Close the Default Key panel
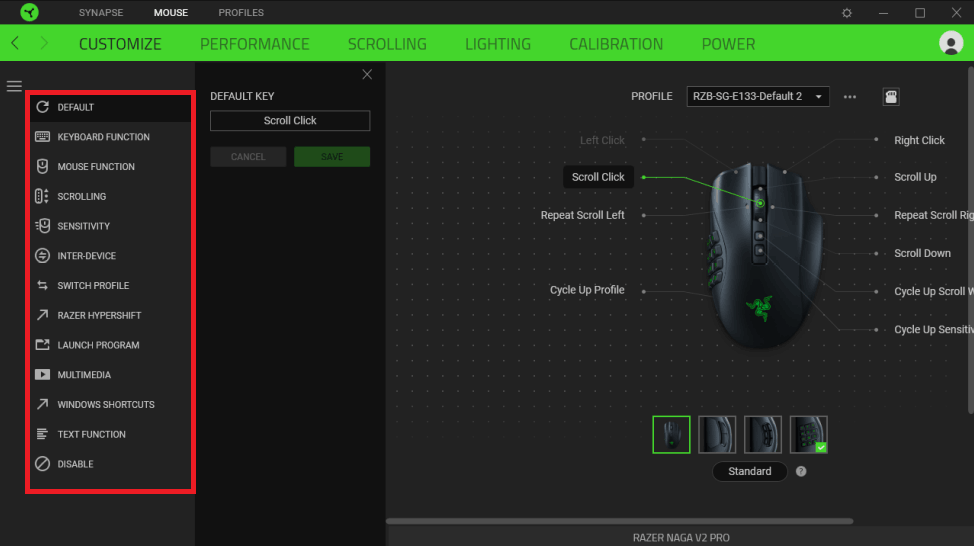The image size is (974, 546). [x=367, y=75]
